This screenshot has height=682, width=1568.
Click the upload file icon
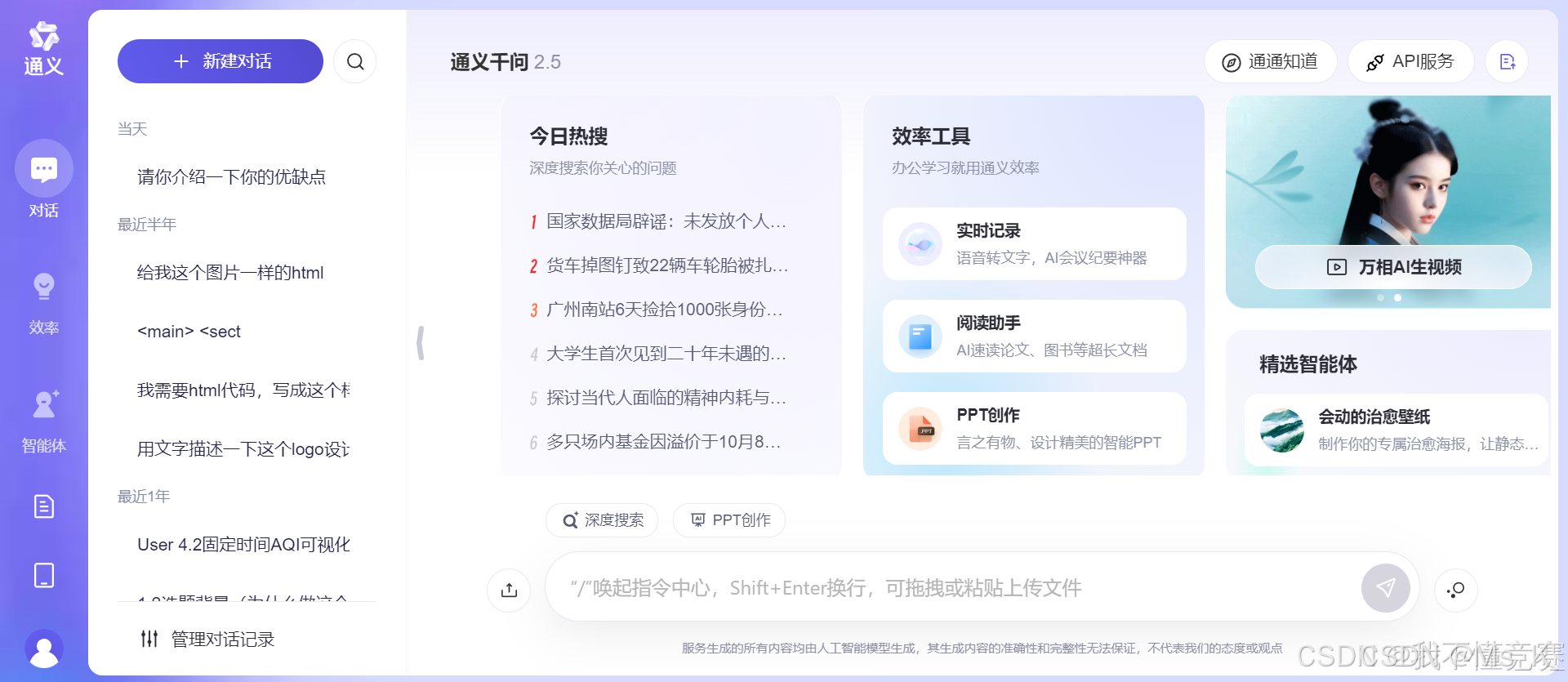pyautogui.click(x=509, y=590)
